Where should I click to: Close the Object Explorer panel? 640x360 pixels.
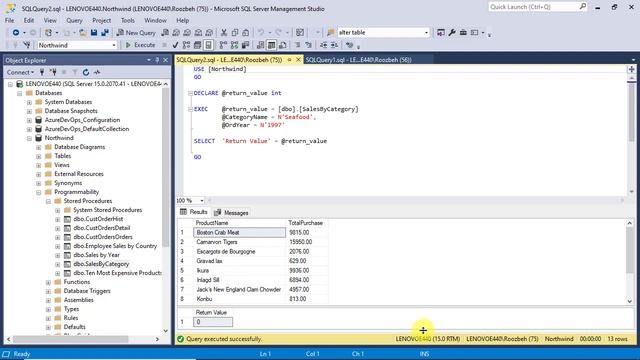pyautogui.click(x=166, y=60)
